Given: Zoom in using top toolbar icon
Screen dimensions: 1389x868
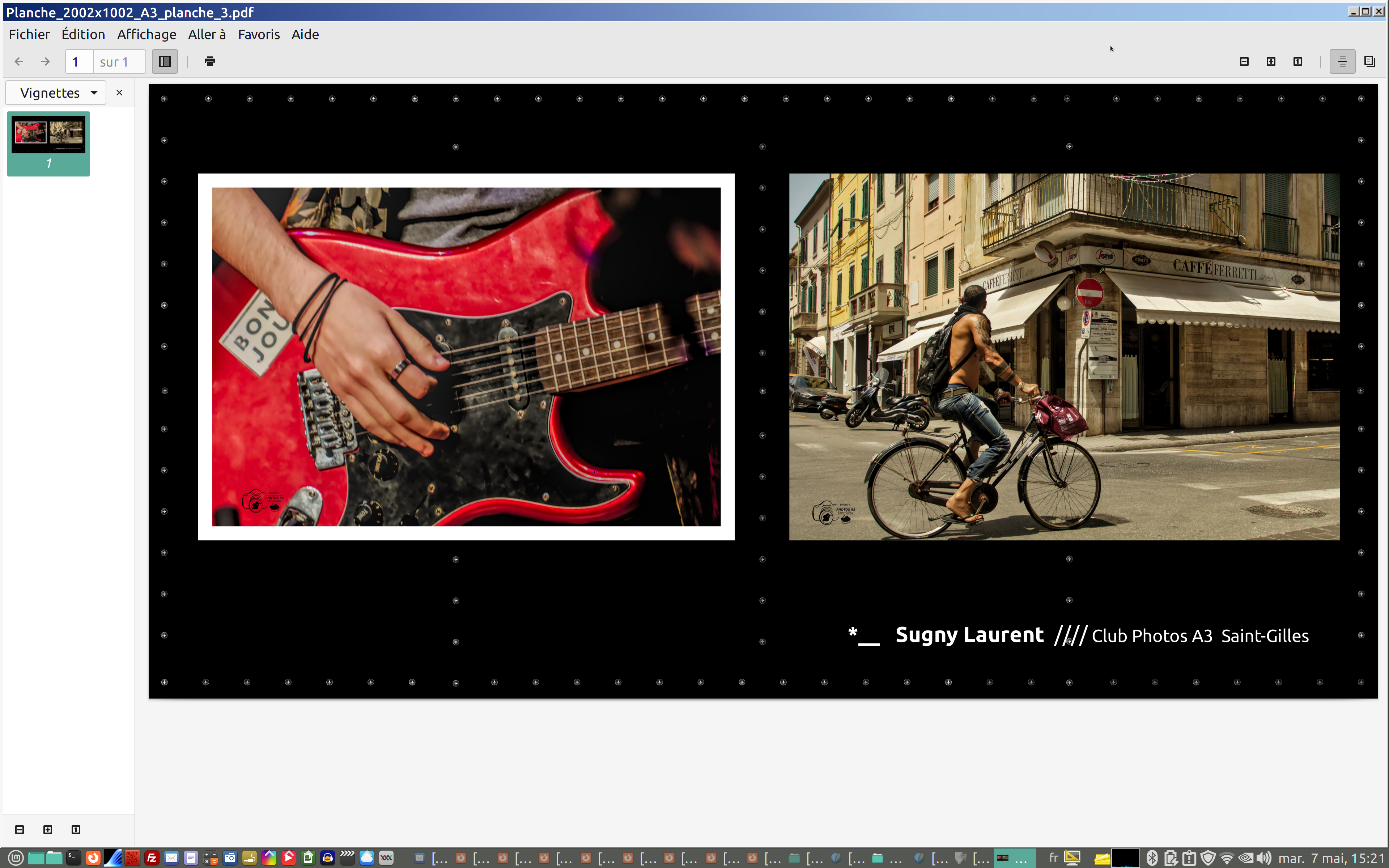Looking at the screenshot, I should pyautogui.click(x=1271, y=61).
